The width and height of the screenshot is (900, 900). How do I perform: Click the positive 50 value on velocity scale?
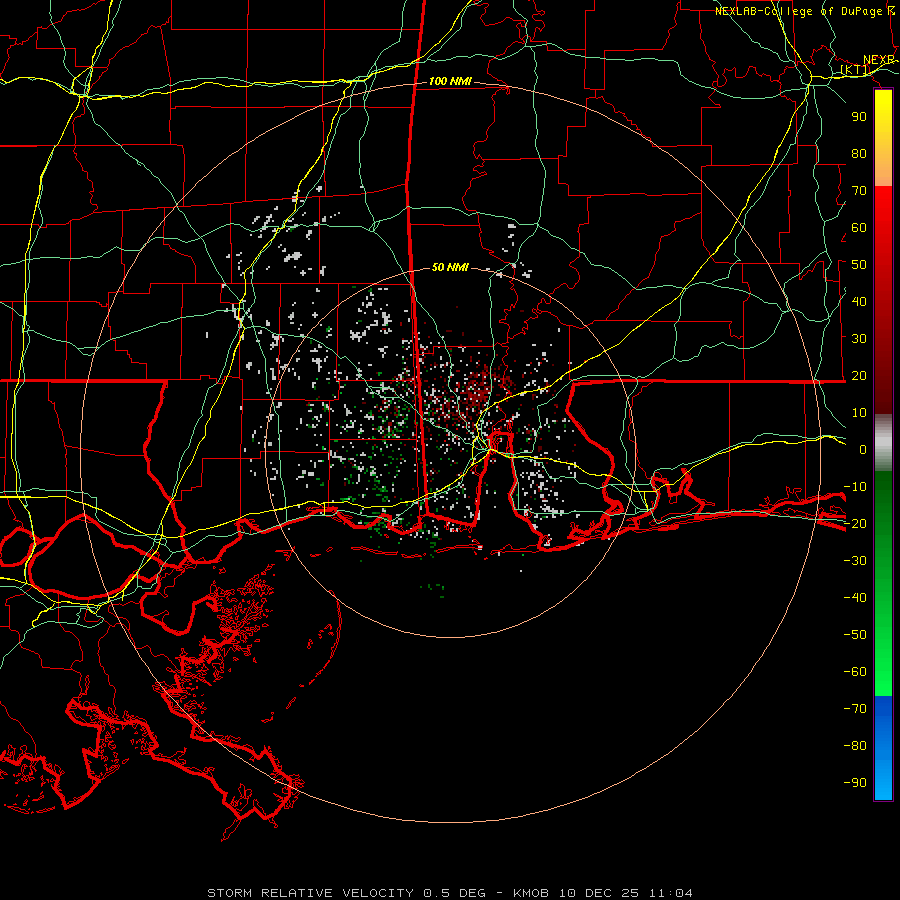(x=859, y=265)
